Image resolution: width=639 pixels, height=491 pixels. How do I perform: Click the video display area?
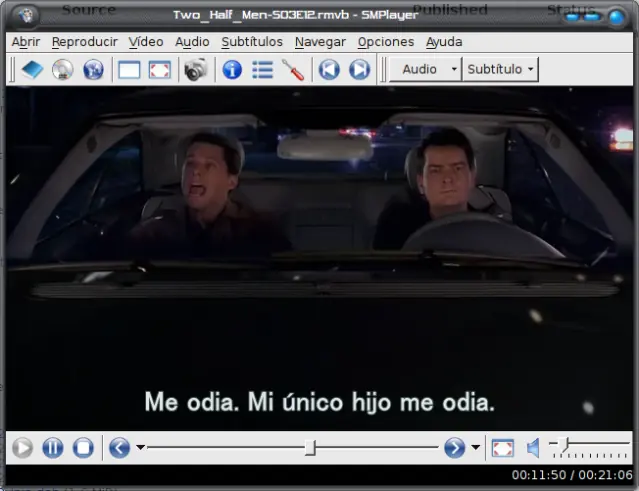[x=320, y=258]
